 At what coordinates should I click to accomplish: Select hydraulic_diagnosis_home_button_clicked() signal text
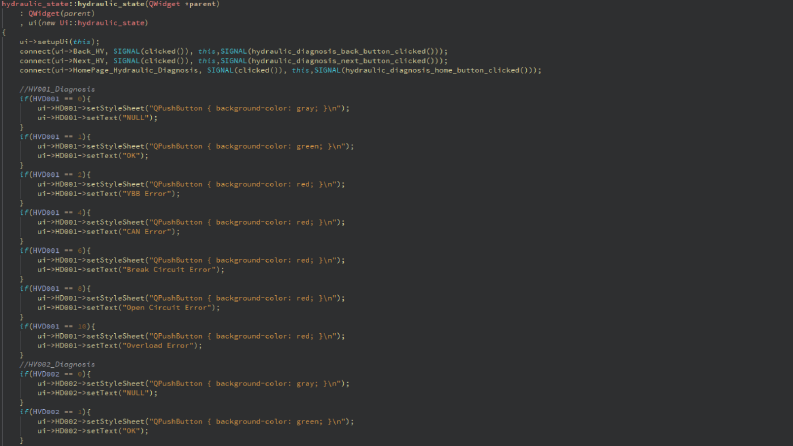(x=439, y=70)
